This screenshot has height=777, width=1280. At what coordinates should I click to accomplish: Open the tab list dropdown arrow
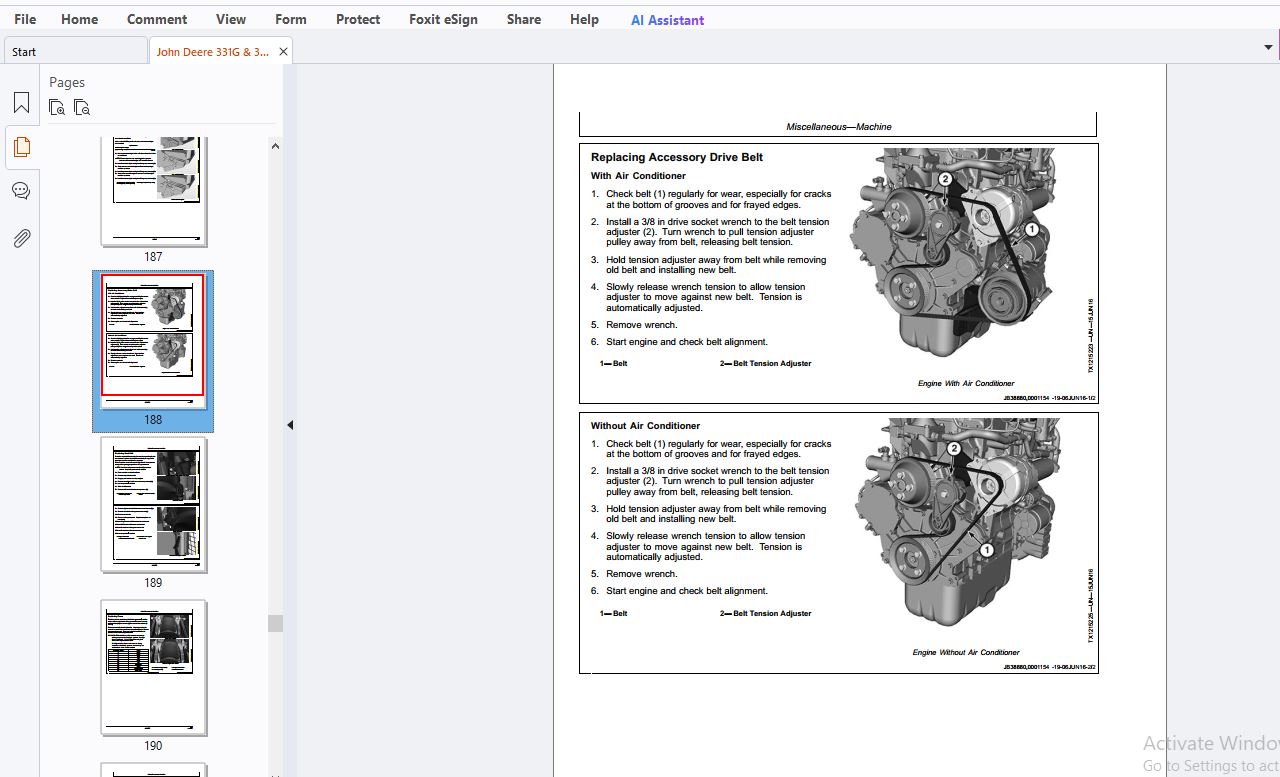1269,47
